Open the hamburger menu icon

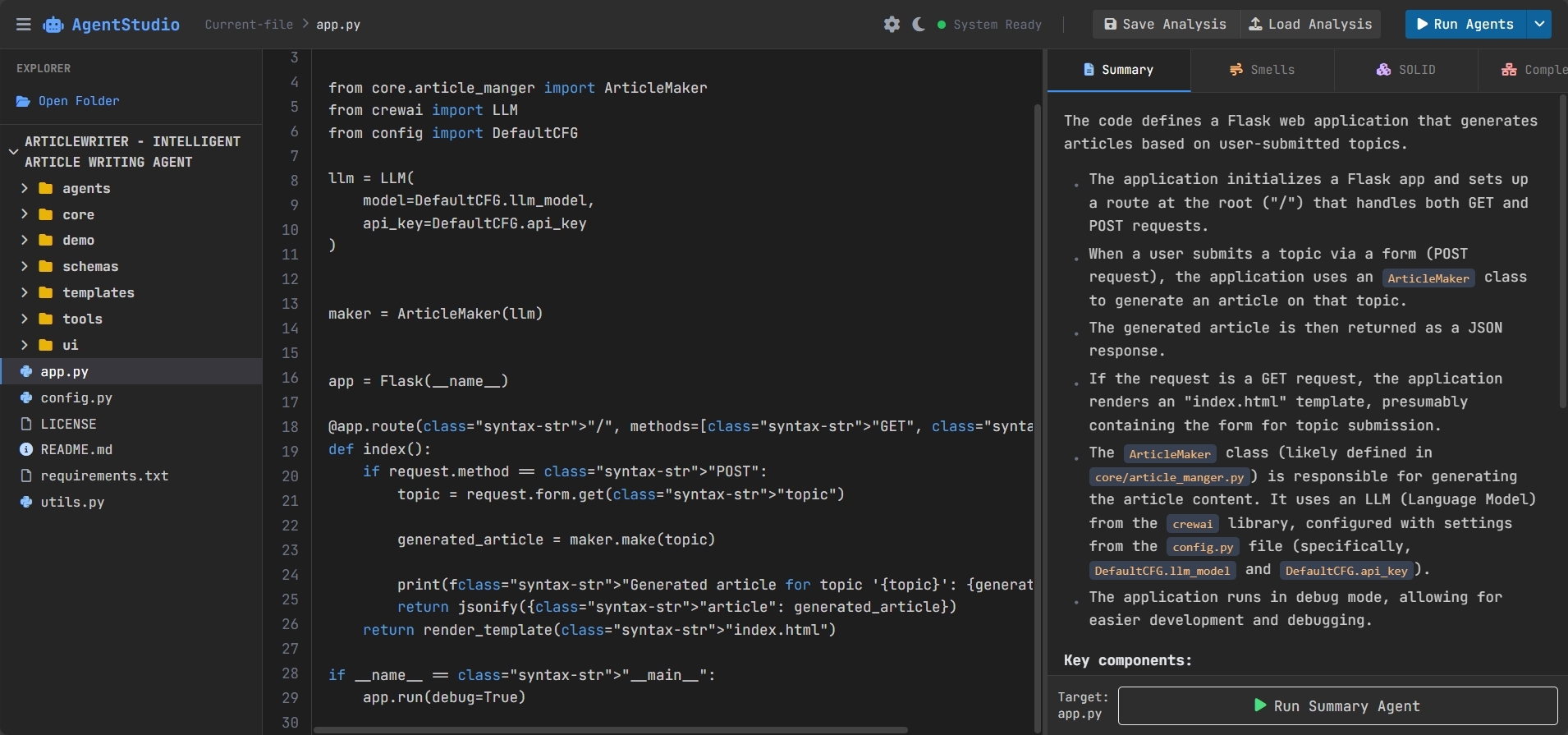point(24,25)
